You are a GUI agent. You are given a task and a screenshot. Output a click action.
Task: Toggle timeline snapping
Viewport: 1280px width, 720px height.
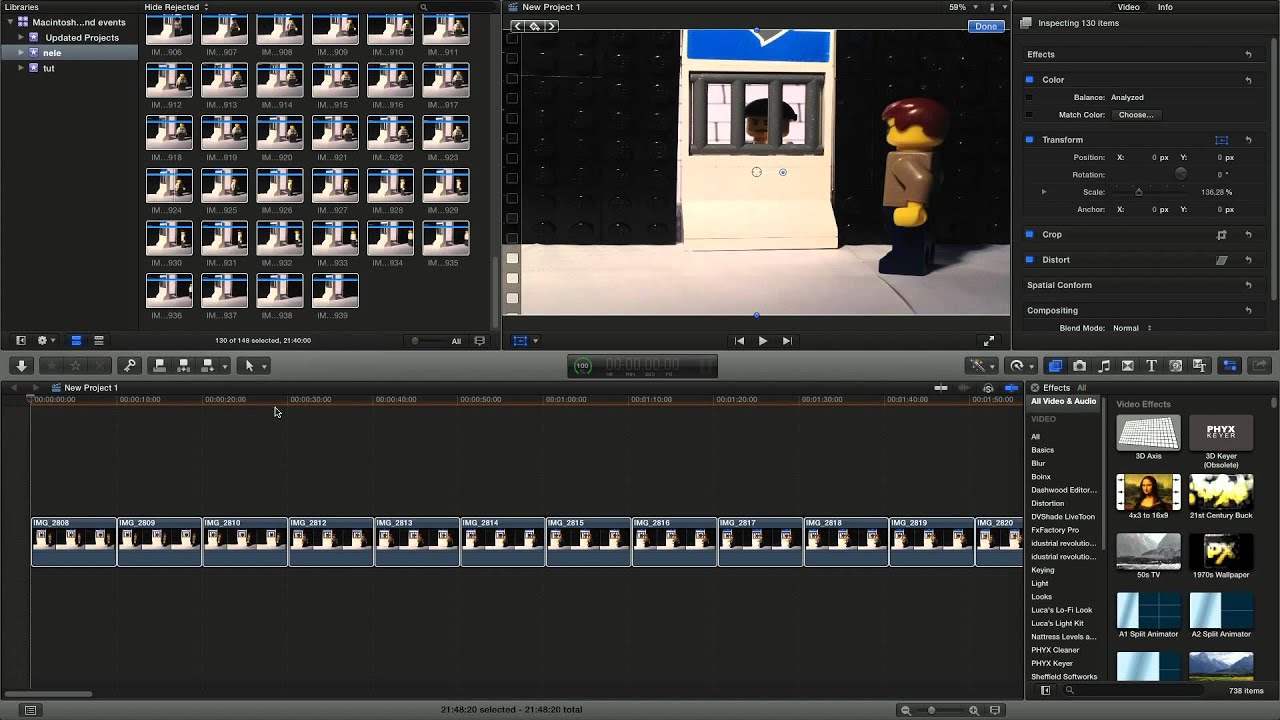(1012, 388)
